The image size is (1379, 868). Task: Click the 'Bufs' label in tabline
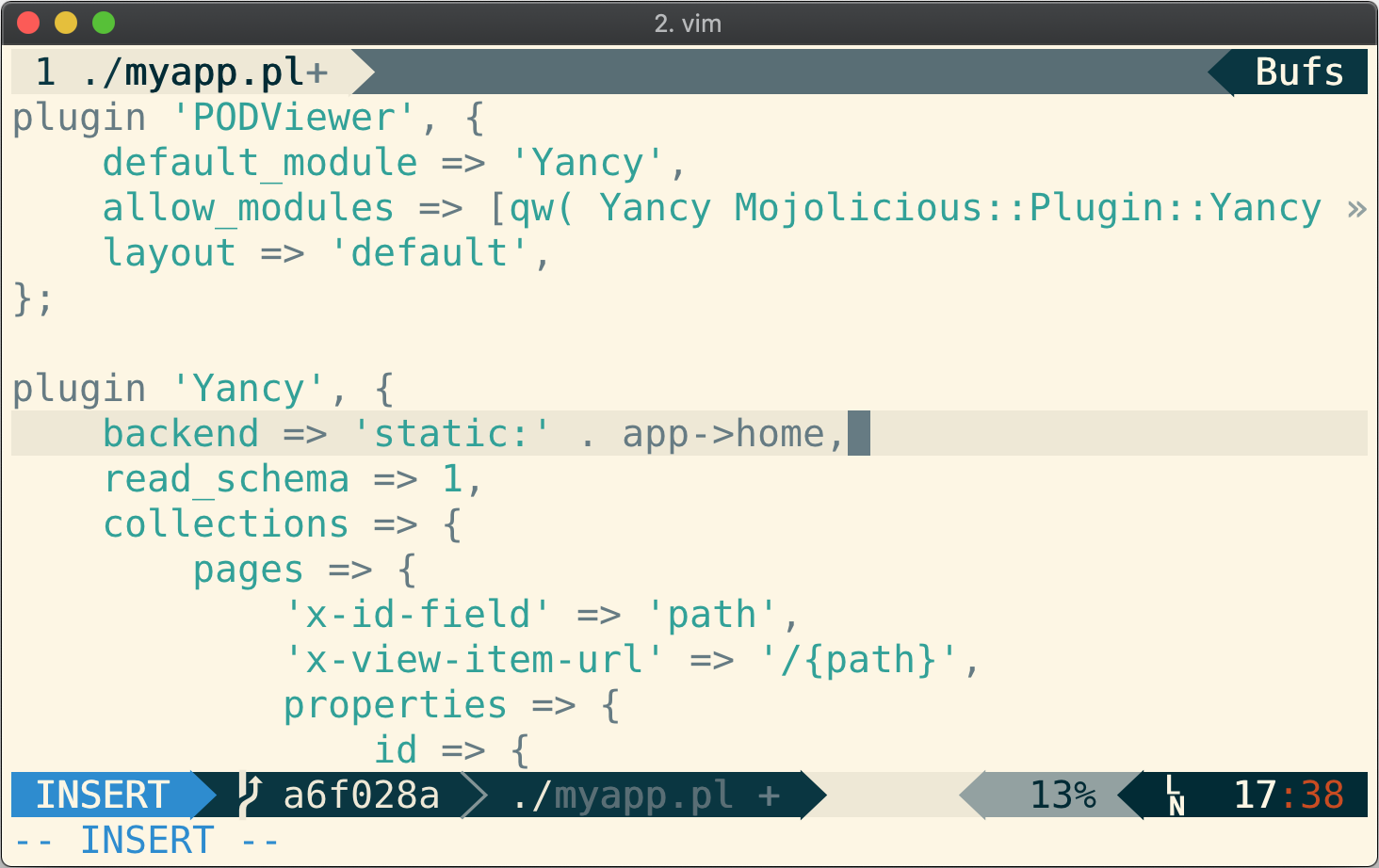click(x=1300, y=72)
